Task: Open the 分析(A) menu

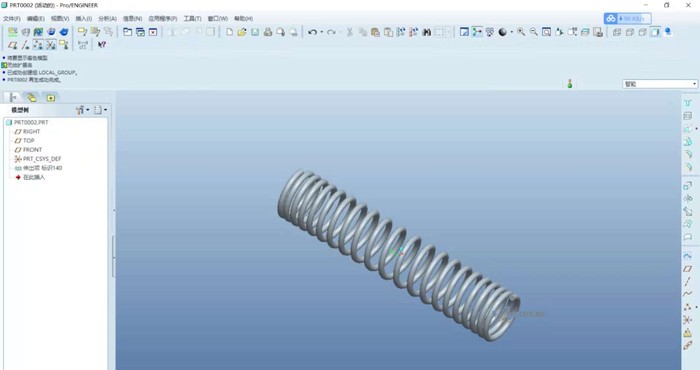Action: pyautogui.click(x=107, y=19)
